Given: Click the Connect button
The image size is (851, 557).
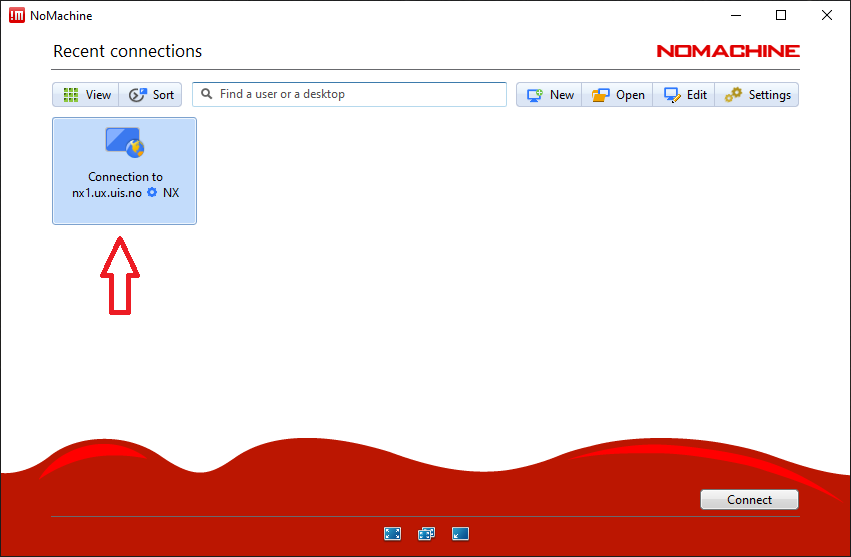Looking at the screenshot, I should pyautogui.click(x=749, y=499).
